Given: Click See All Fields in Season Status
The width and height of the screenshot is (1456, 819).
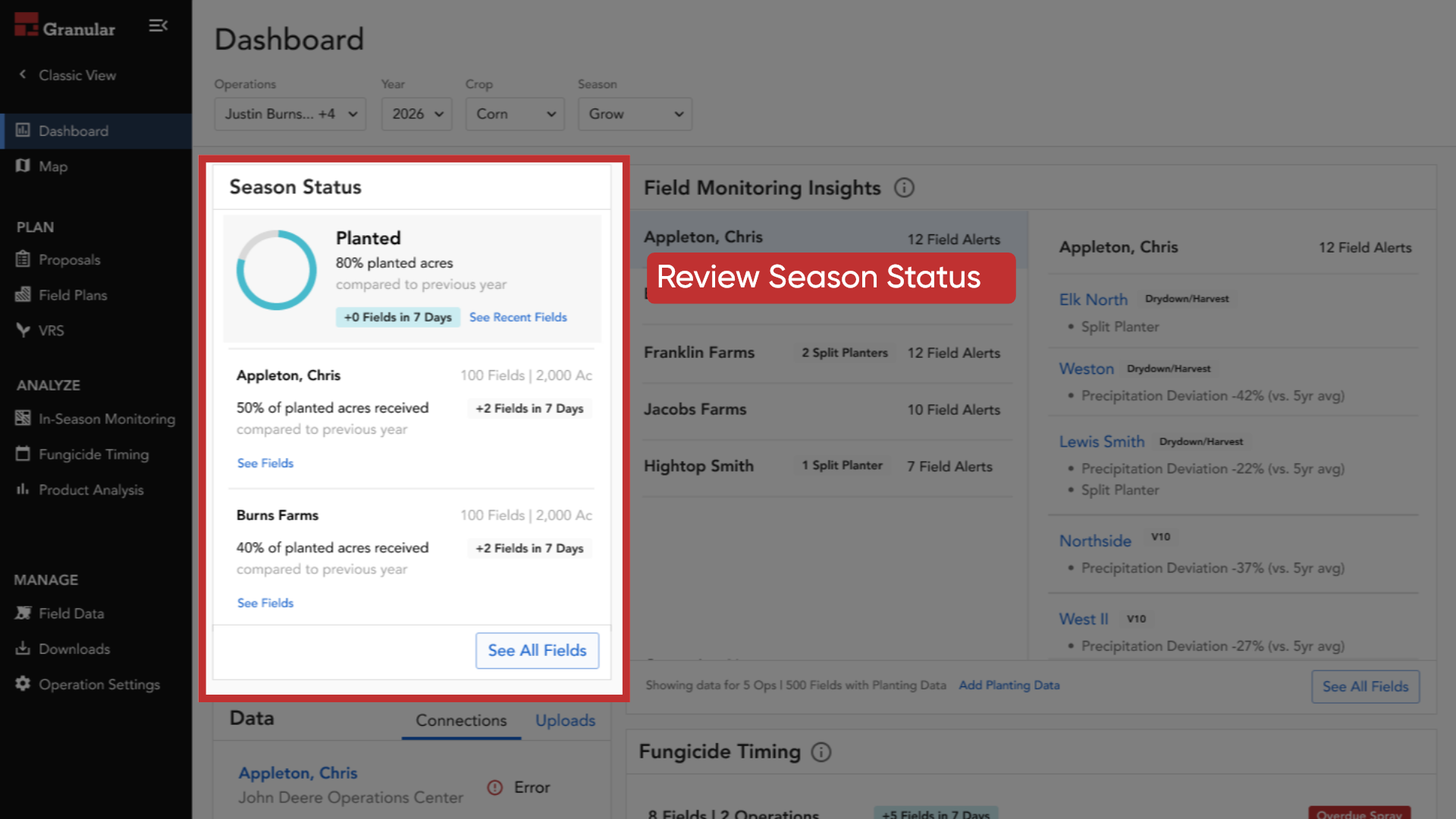Looking at the screenshot, I should coord(537,651).
